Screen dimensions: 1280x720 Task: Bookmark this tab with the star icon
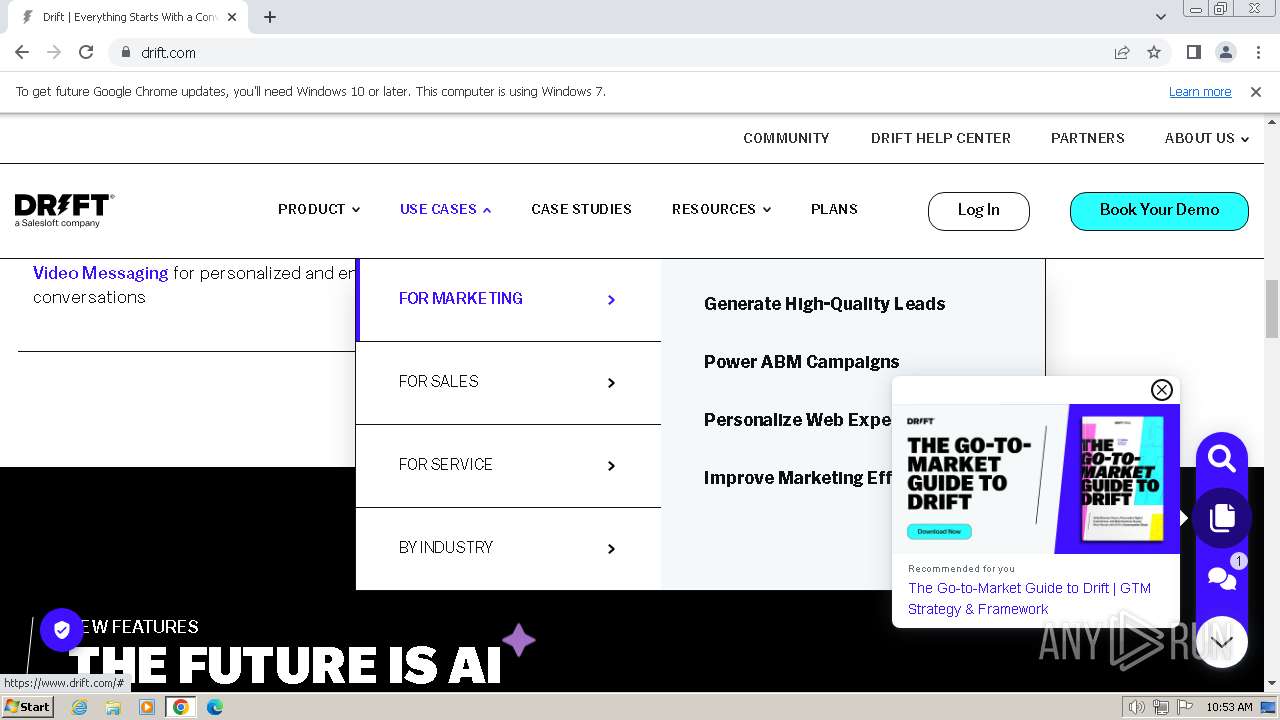[1154, 52]
